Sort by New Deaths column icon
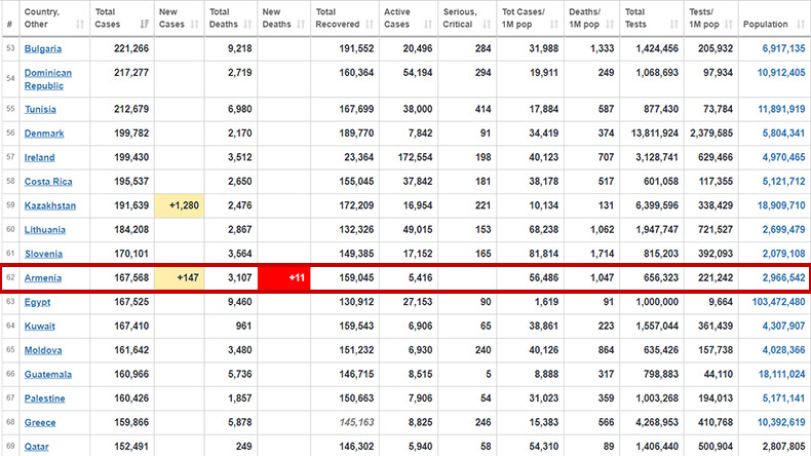Screen dimensions: 811x456 point(301,24)
